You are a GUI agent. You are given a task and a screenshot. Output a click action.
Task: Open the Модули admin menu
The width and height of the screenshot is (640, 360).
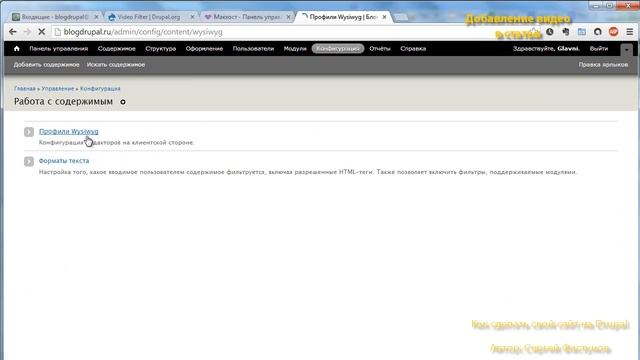coord(295,49)
